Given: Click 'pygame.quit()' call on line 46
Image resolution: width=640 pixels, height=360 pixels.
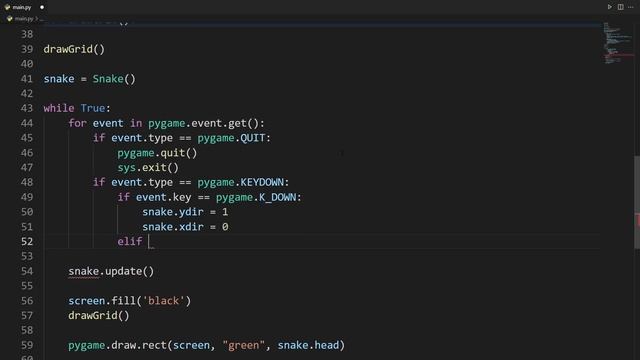Looking at the screenshot, I should point(157,153).
